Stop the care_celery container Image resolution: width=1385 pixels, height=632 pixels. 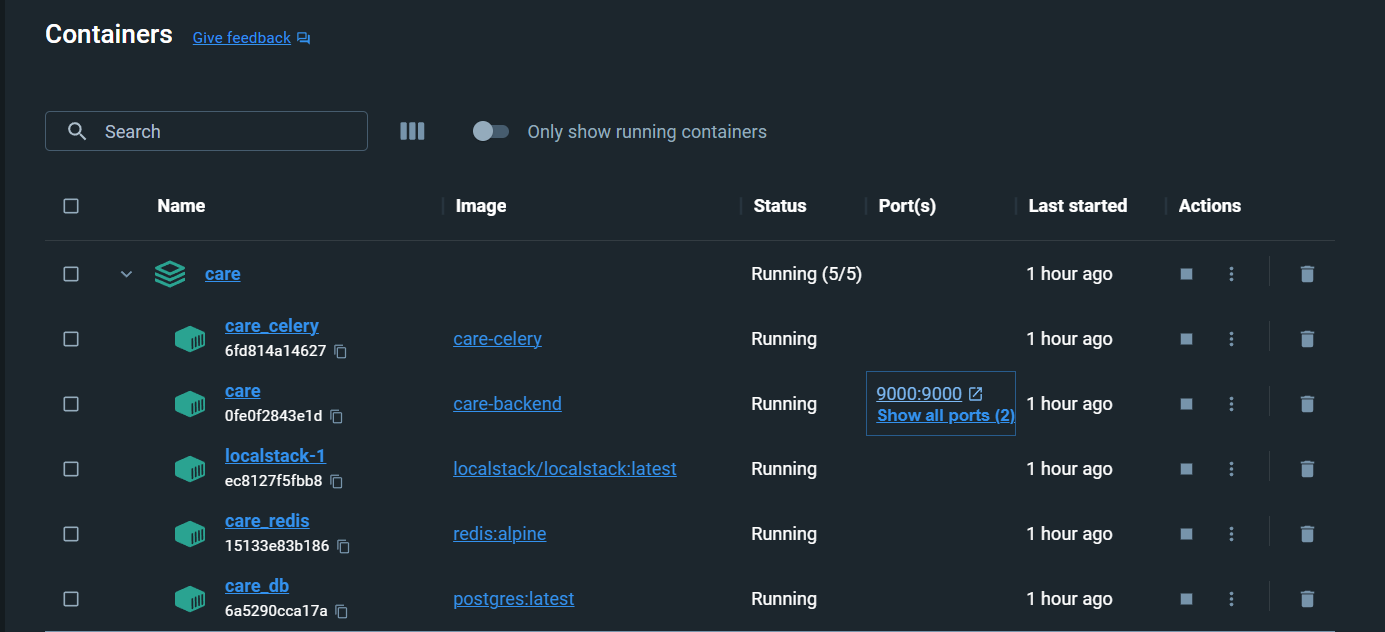click(x=1185, y=338)
